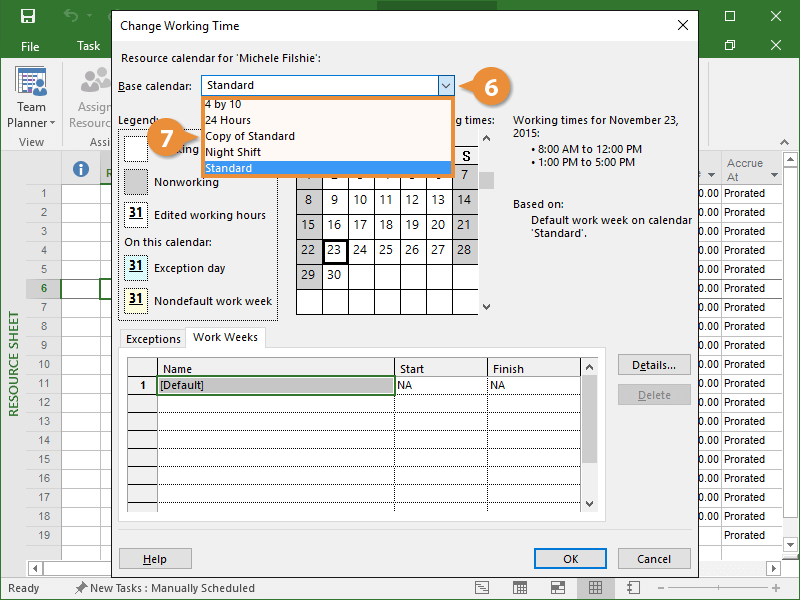This screenshot has width=800, height=600.
Task: Open the File menu tab
Action: [30, 46]
